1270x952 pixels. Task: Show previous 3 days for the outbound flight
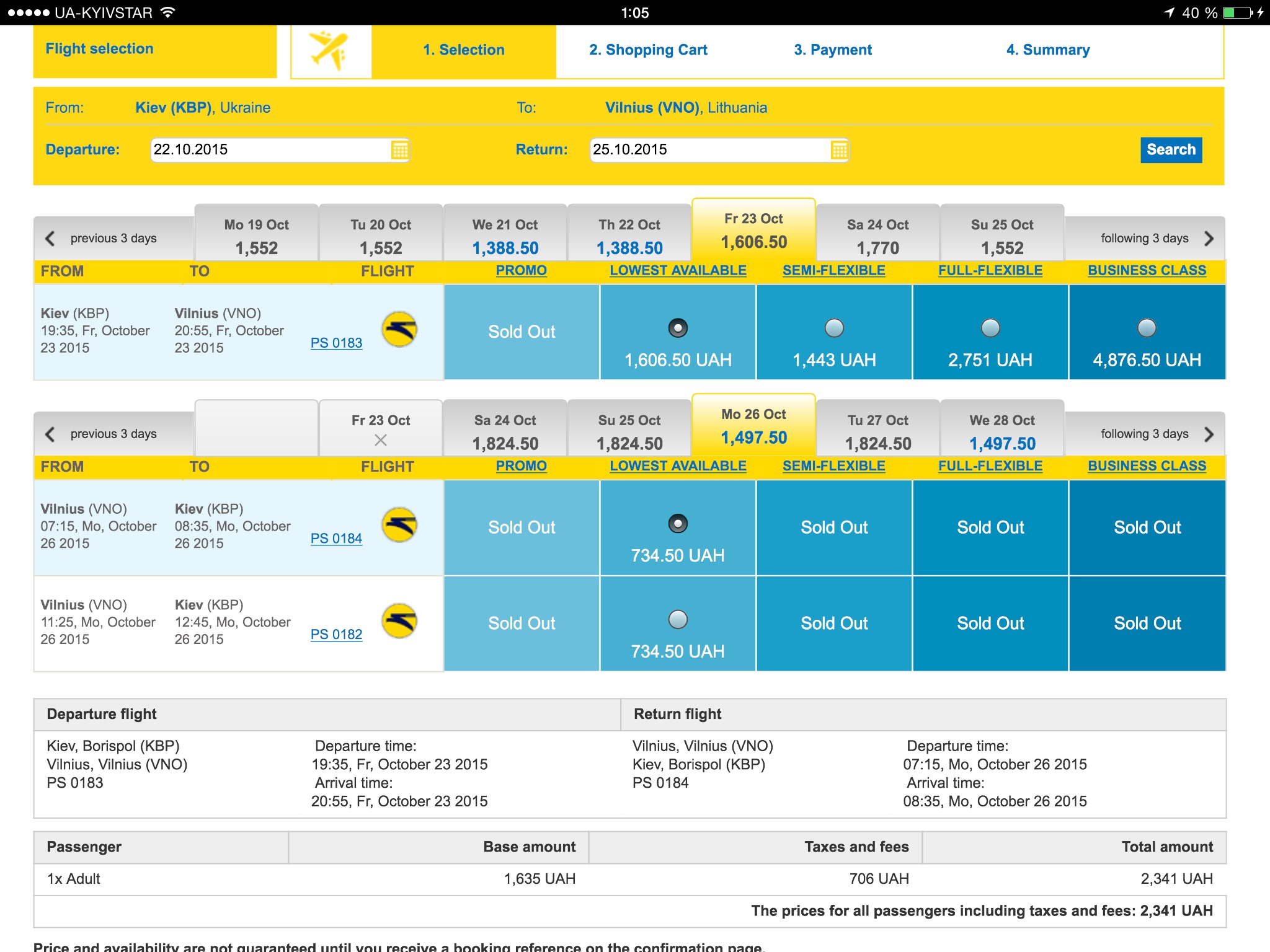coord(102,239)
